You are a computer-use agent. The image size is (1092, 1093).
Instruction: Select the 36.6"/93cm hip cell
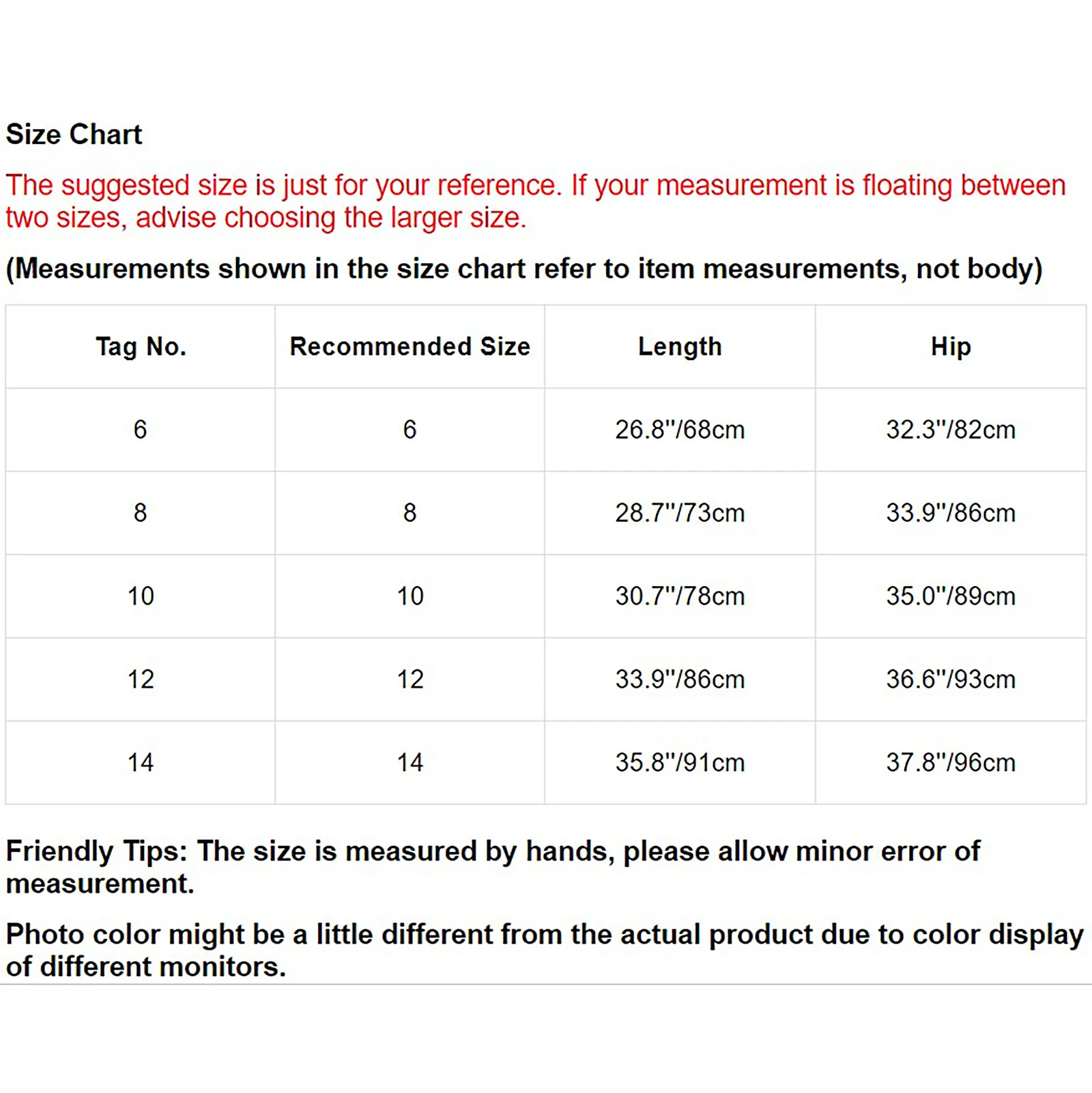click(951, 680)
